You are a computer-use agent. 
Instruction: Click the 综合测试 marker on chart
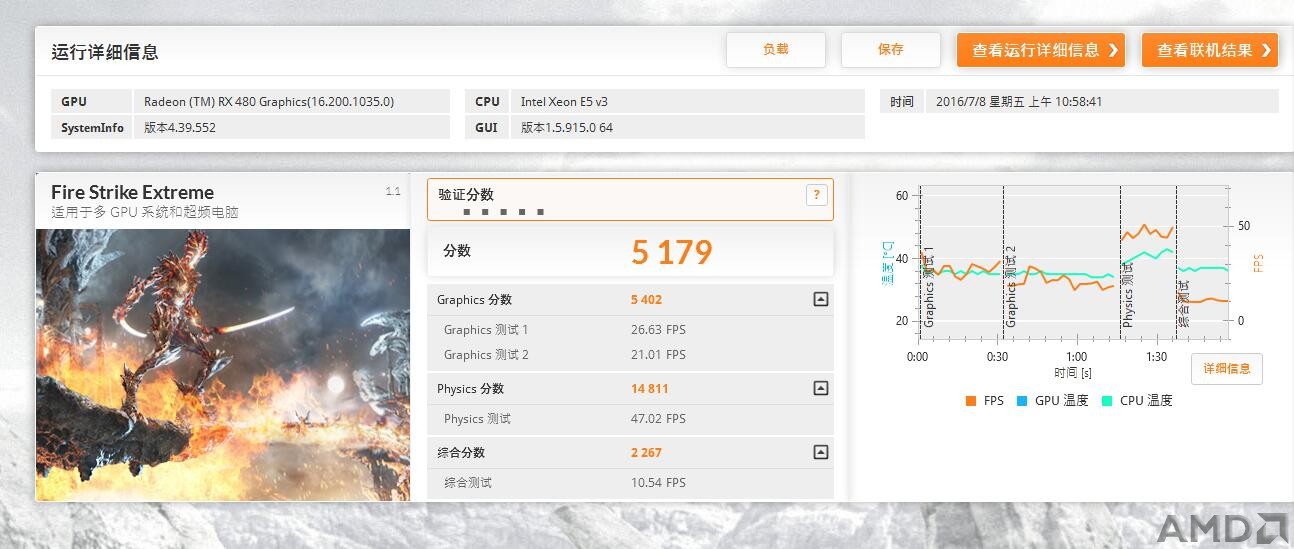[1184, 304]
